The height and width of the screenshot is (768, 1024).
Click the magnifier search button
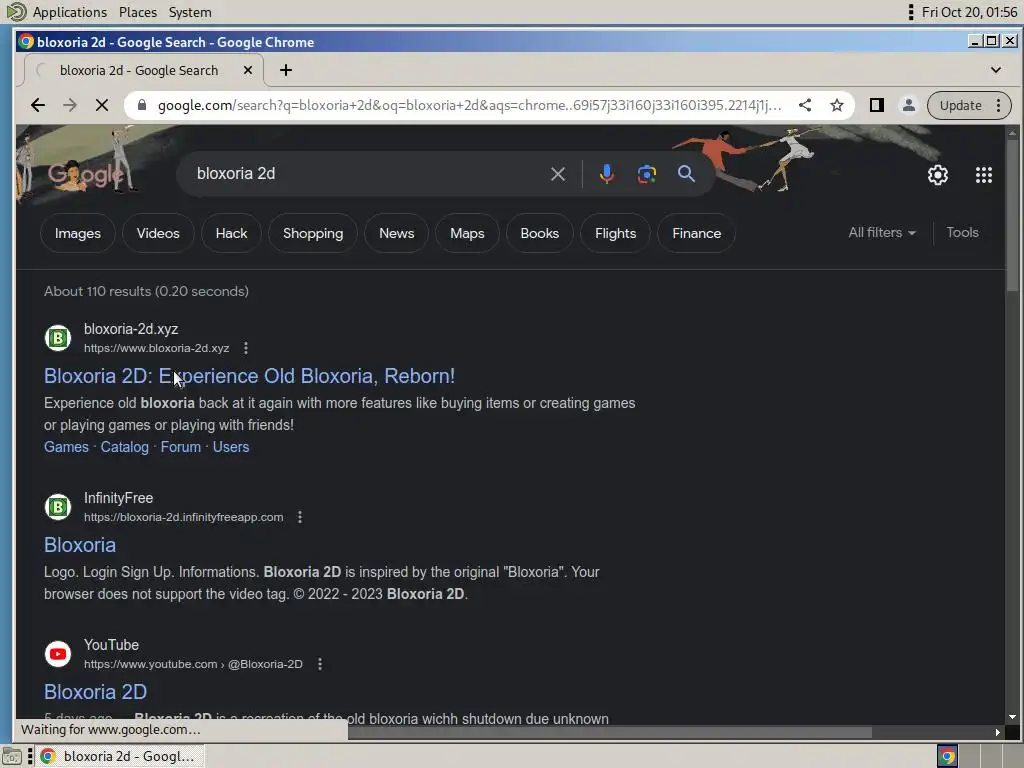pos(686,174)
